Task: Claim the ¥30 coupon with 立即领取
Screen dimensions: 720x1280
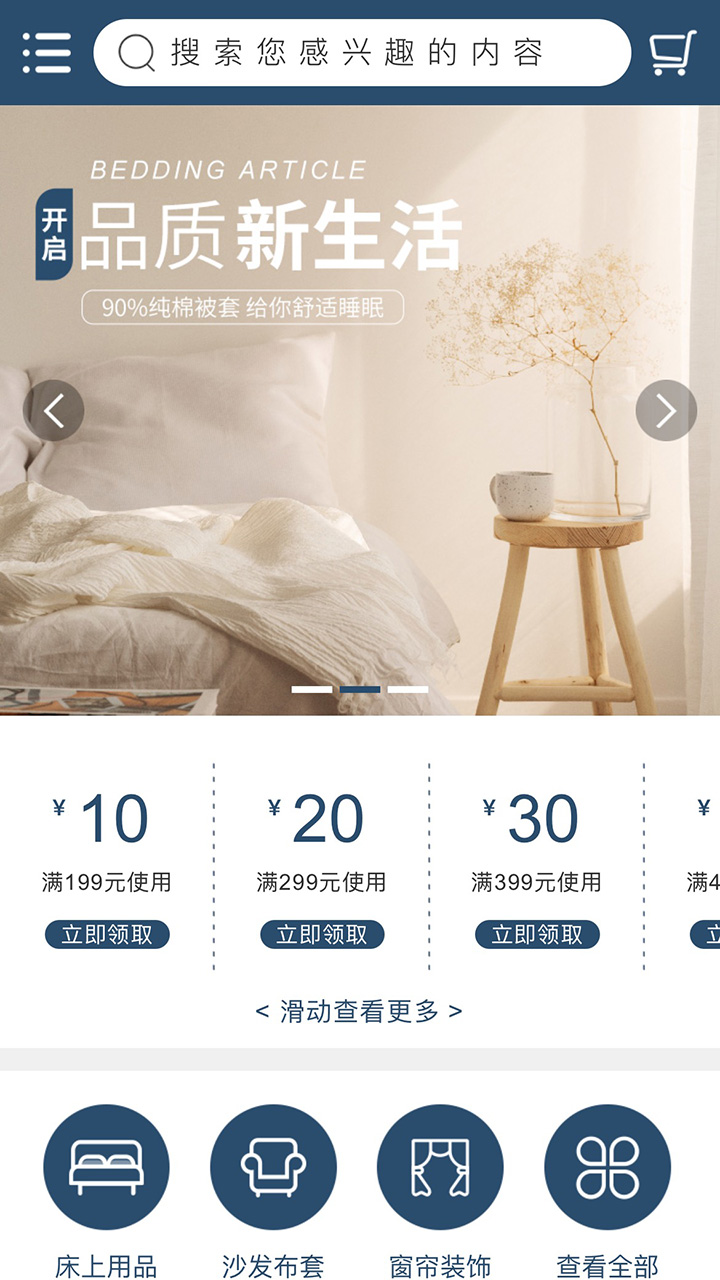Action: click(537, 935)
